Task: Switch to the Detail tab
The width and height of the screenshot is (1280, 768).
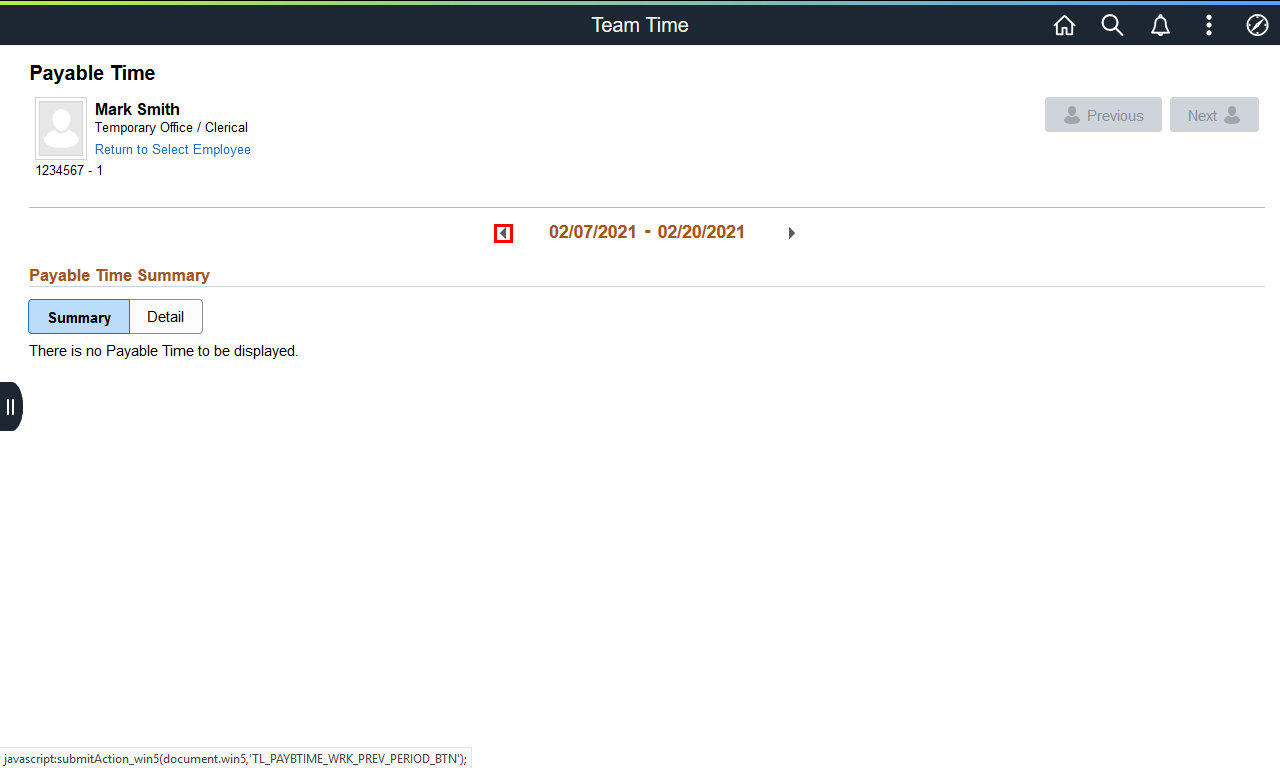Action: pos(165,317)
